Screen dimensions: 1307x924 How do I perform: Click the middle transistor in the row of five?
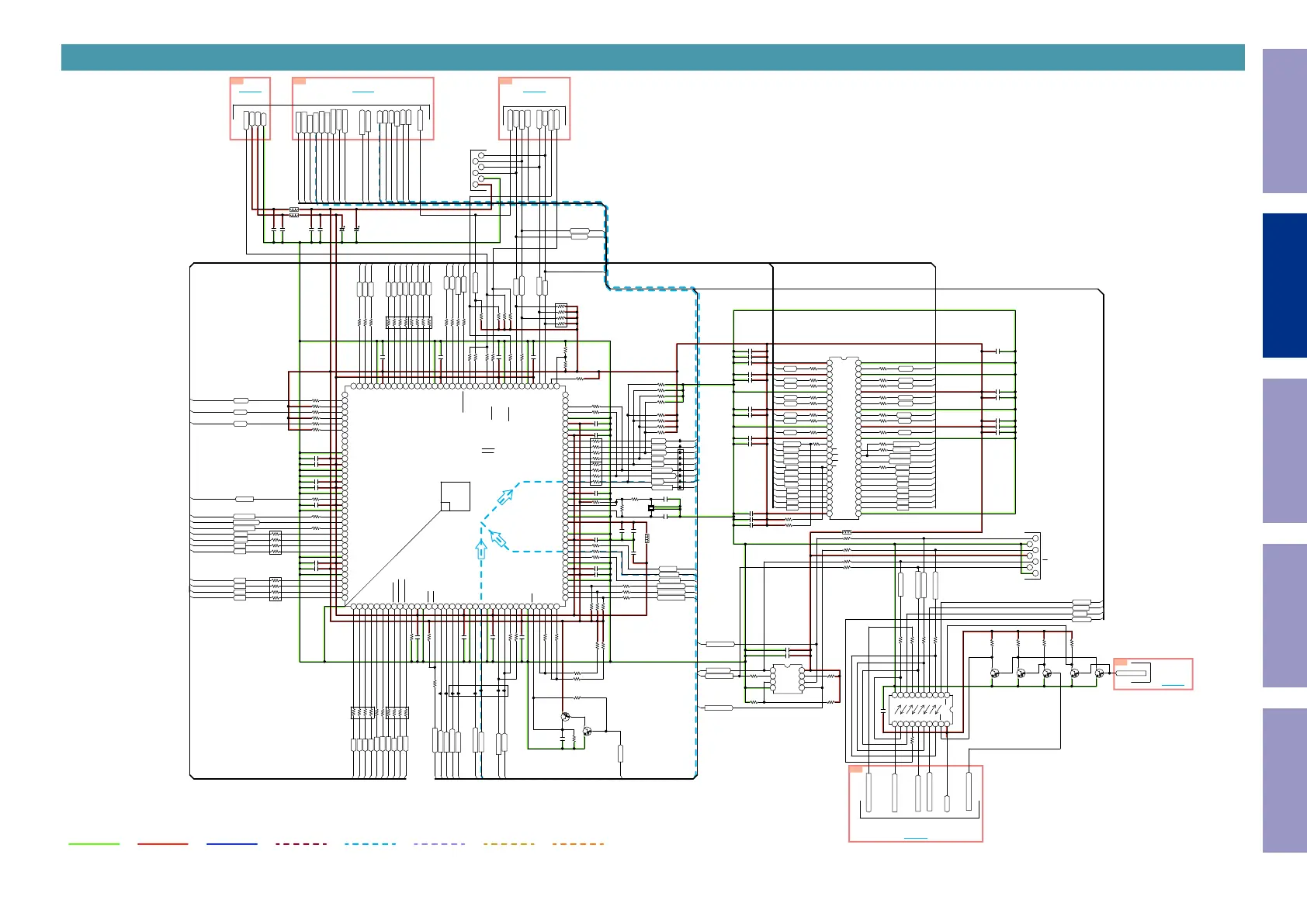click(x=1047, y=673)
